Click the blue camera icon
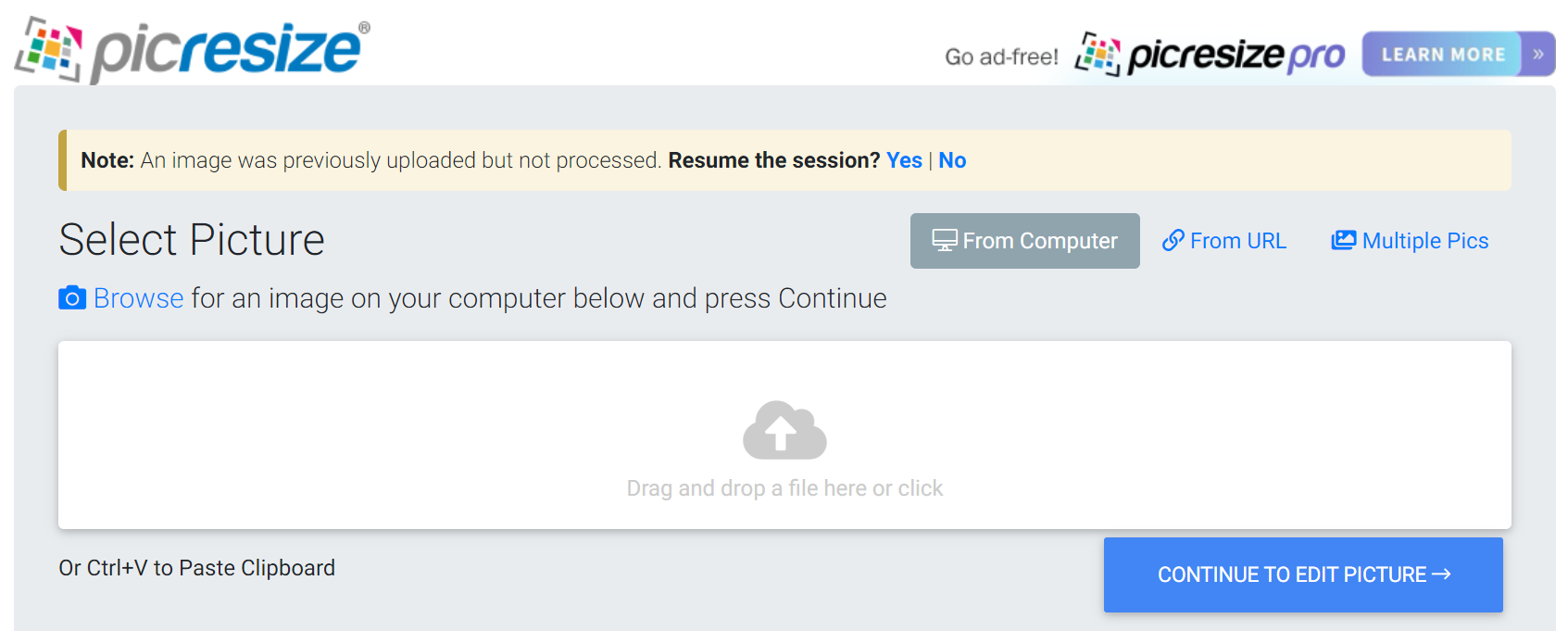Image resolution: width=1568 pixels, height=631 pixels. pos(72,298)
